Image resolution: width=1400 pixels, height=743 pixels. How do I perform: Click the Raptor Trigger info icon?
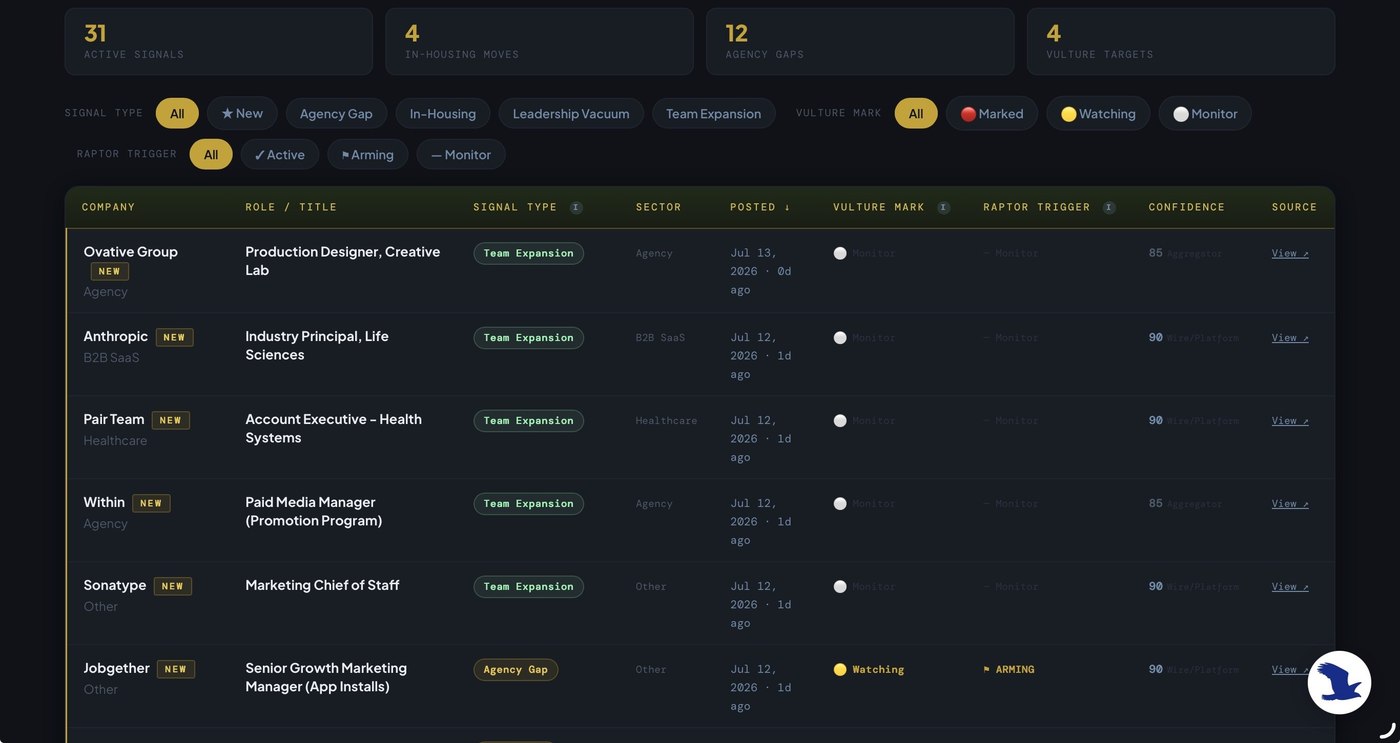pyautogui.click(x=1109, y=207)
